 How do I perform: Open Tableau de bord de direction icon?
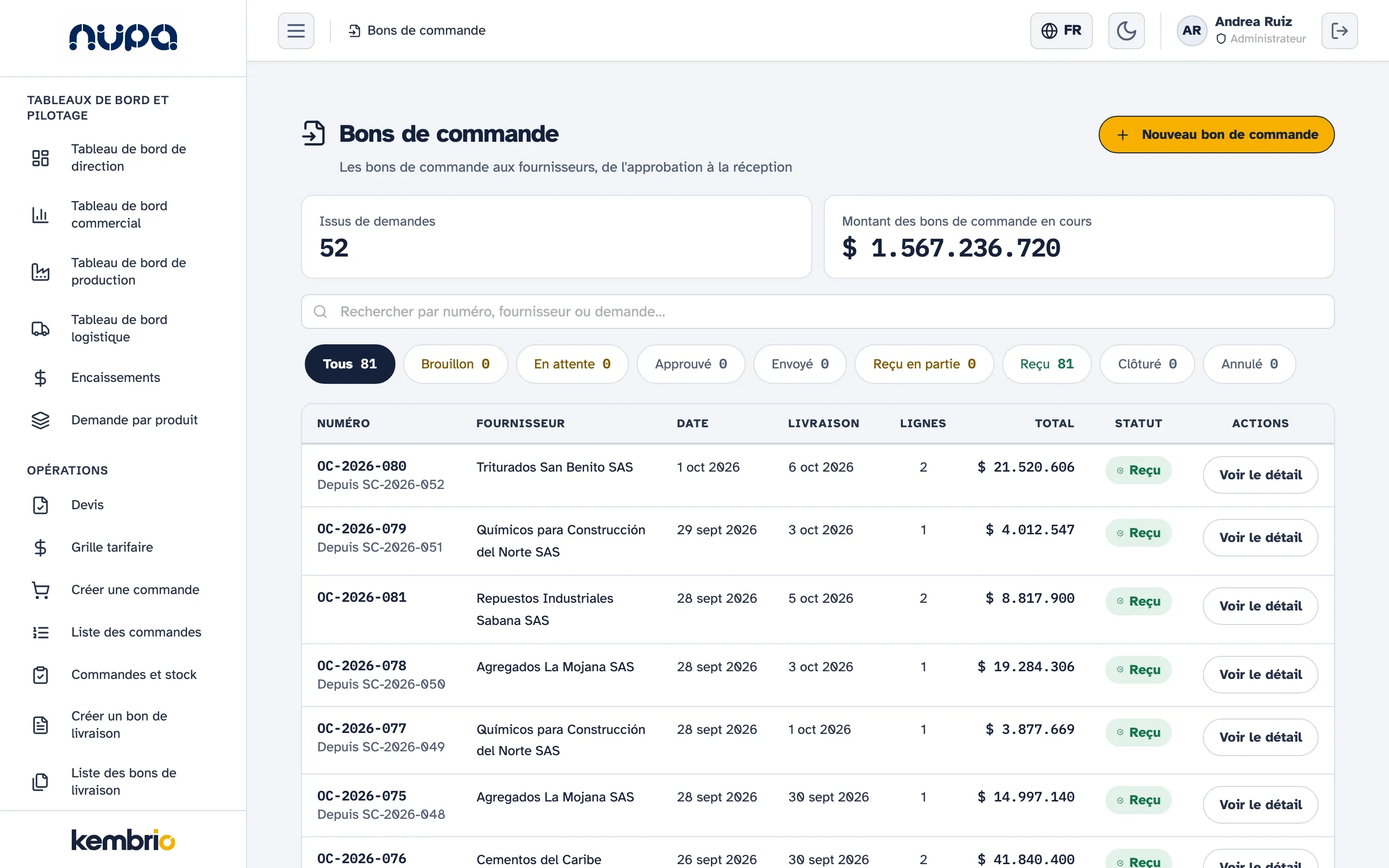point(40,158)
